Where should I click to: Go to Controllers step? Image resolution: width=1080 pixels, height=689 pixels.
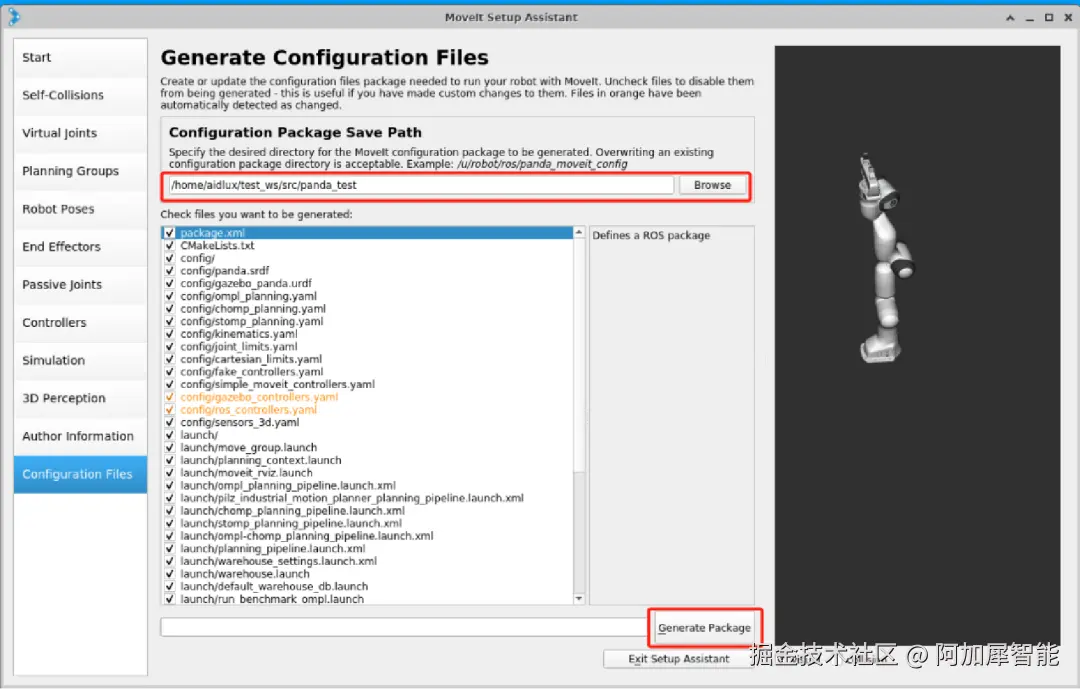point(81,322)
